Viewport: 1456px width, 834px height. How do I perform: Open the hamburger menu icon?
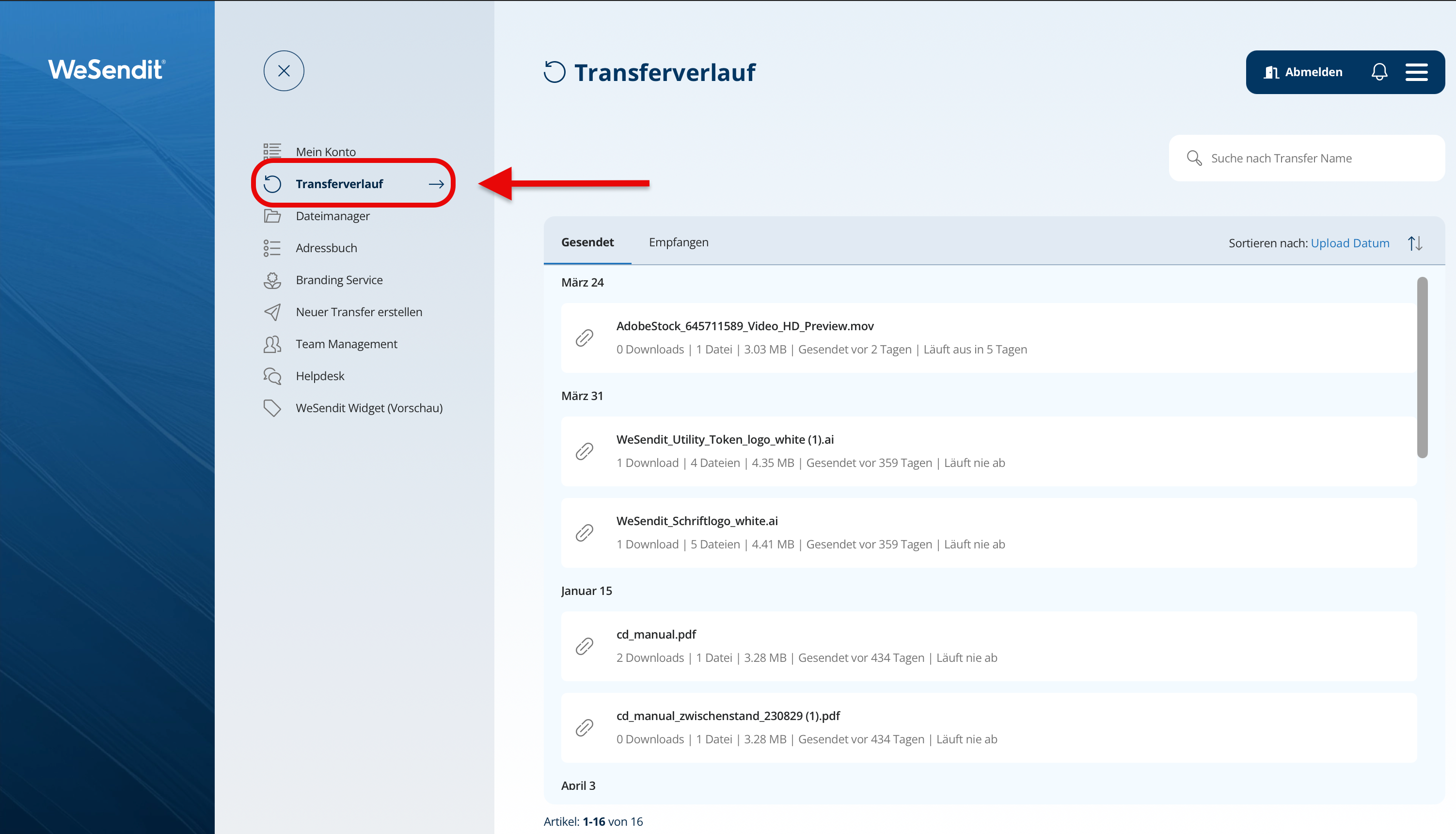click(x=1416, y=72)
